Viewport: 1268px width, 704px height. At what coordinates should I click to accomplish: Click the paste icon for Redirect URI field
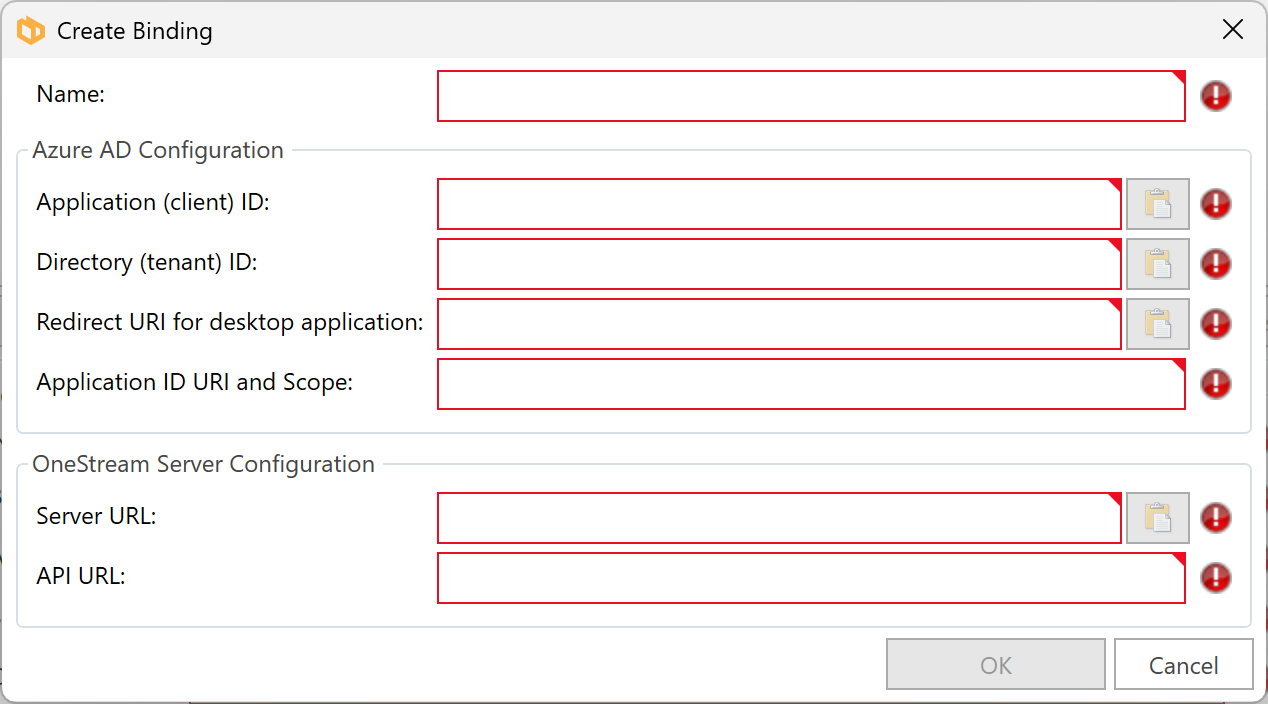click(x=1158, y=324)
